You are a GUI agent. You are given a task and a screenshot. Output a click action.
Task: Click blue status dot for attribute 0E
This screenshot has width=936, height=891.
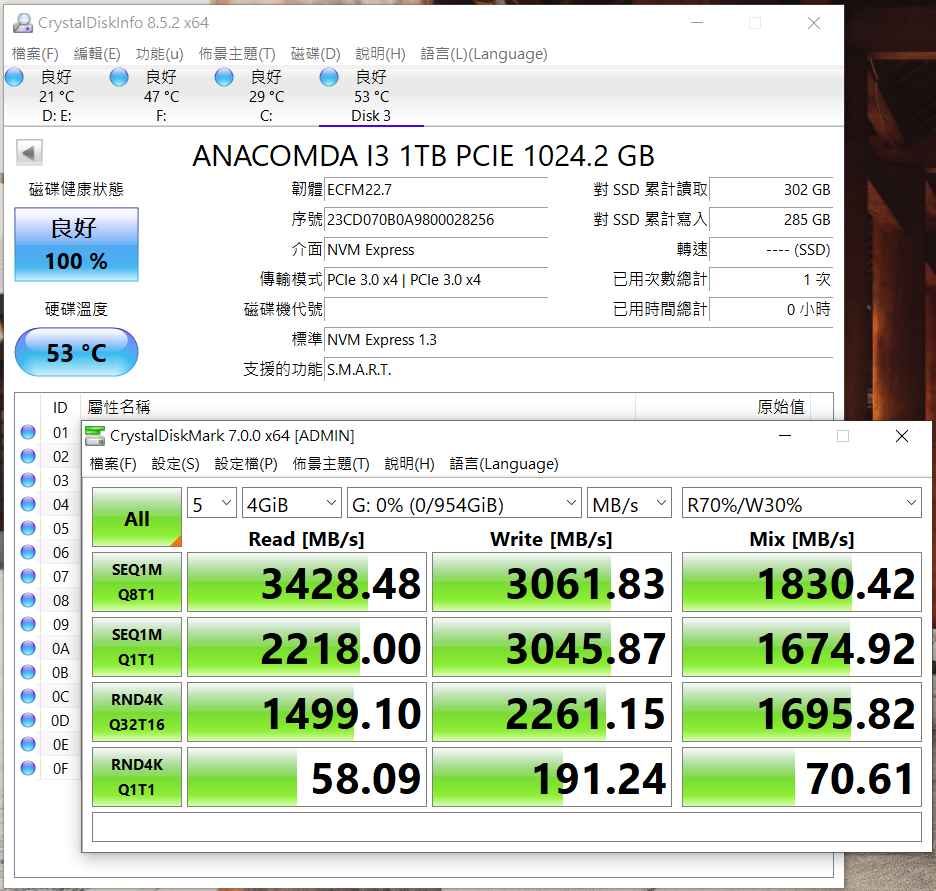[x=28, y=744]
